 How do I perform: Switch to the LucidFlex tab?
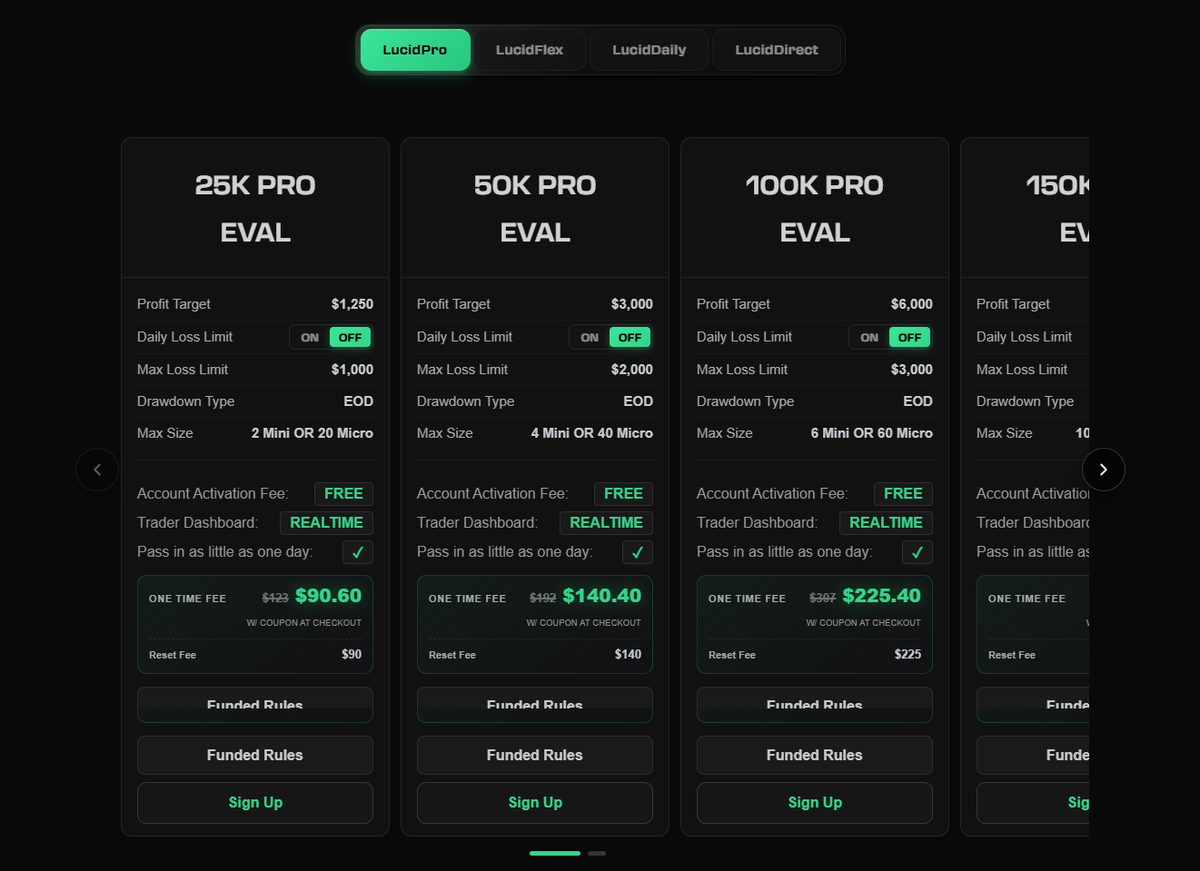point(530,50)
